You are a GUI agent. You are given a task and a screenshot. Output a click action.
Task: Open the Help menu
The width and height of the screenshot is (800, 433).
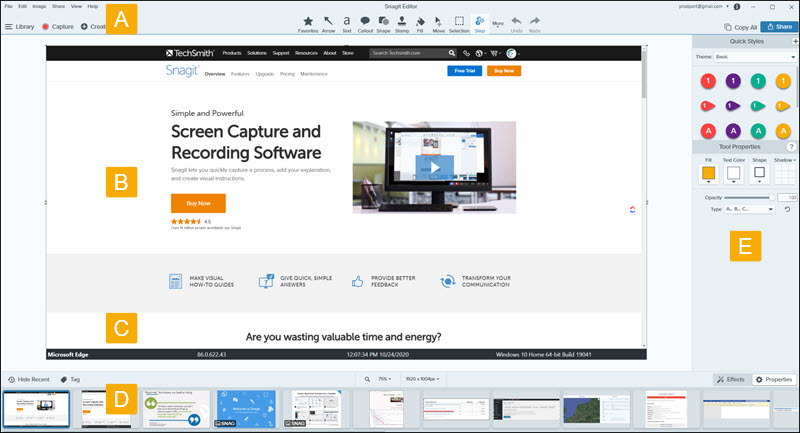92,6
